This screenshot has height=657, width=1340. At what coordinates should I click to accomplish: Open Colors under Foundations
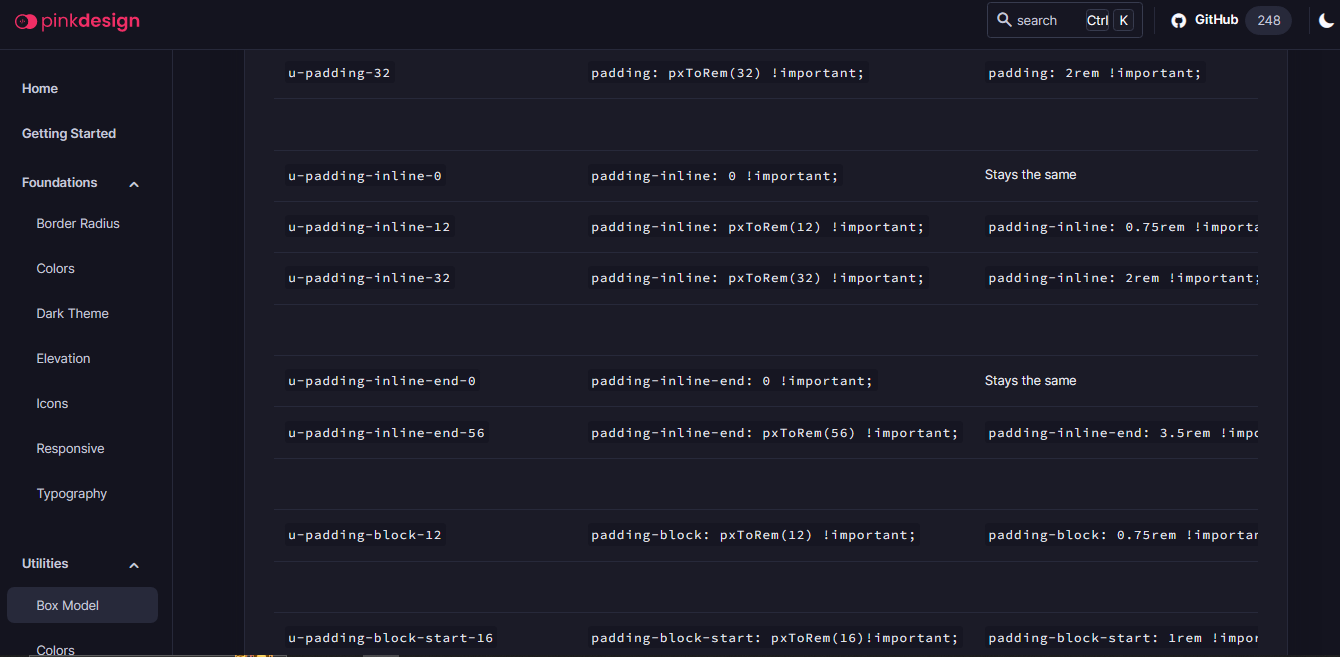[x=55, y=269]
